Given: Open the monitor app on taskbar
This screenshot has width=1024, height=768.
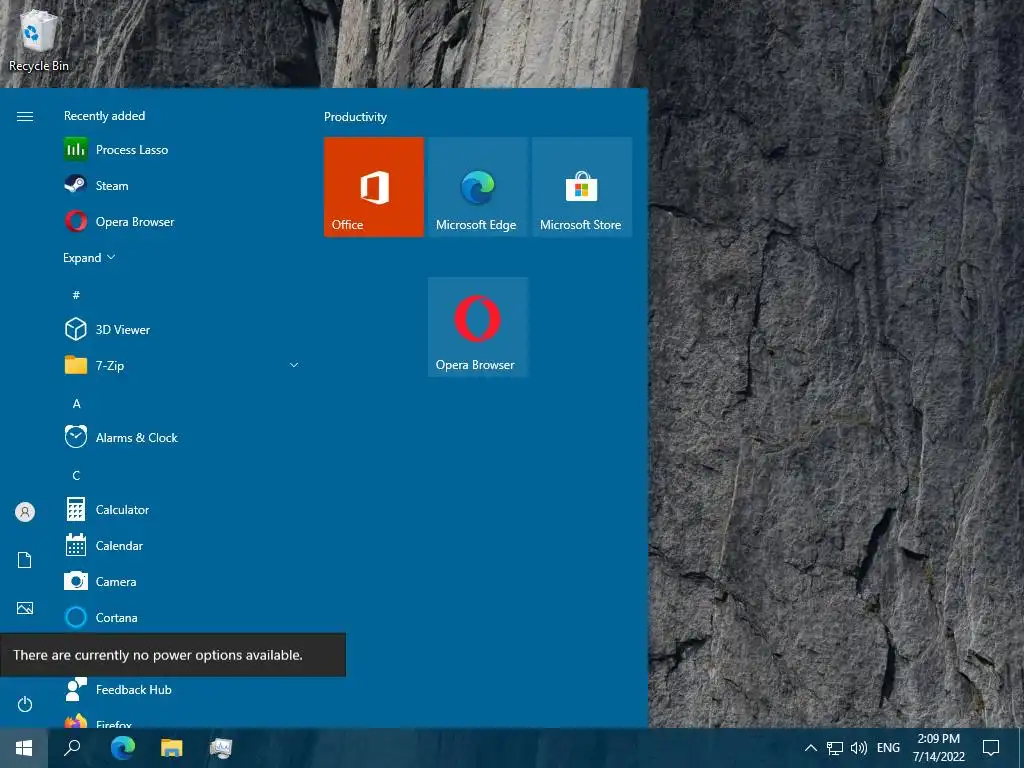Looking at the screenshot, I should (221, 748).
